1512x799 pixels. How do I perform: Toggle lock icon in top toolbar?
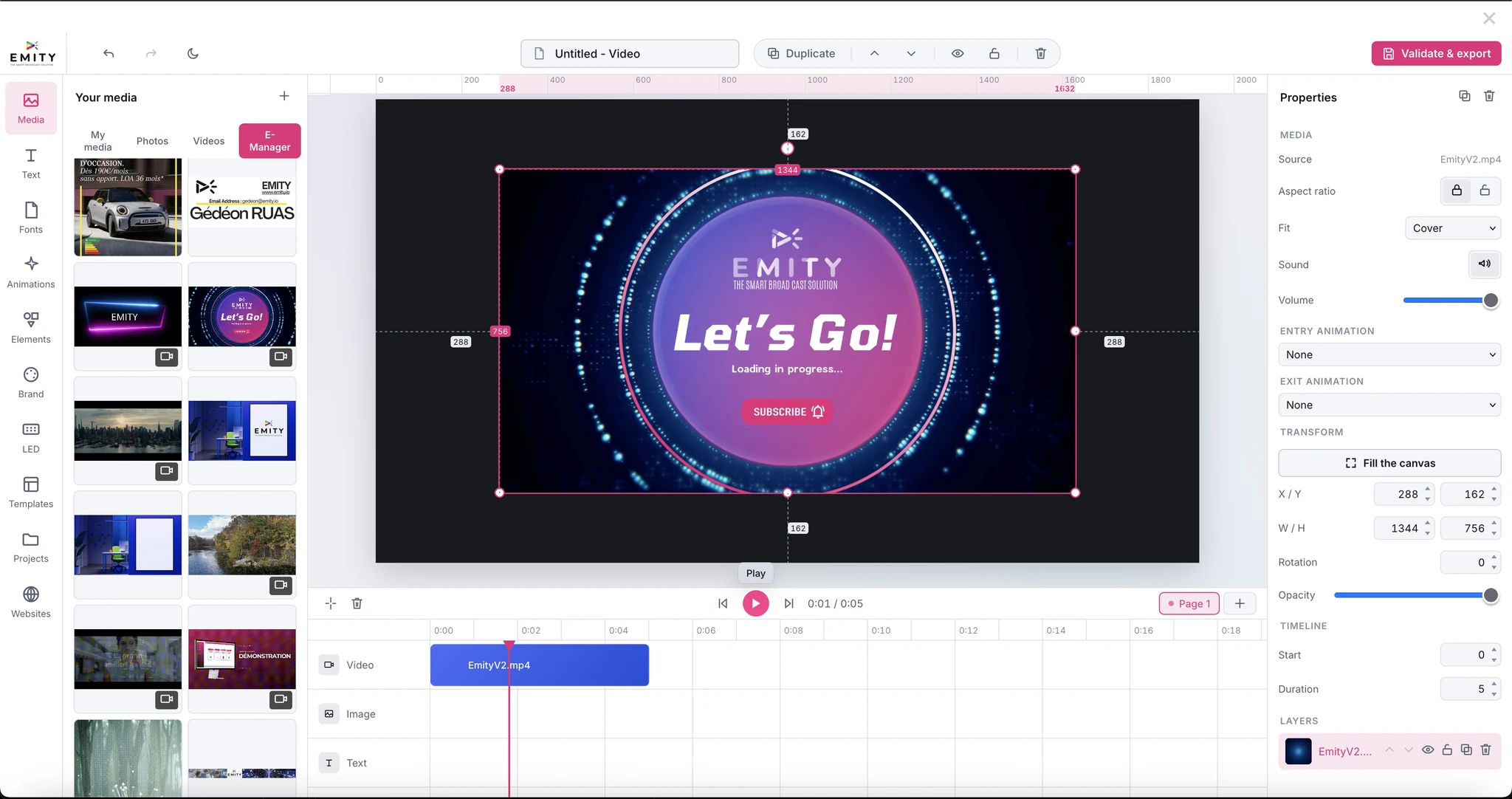point(994,53)
